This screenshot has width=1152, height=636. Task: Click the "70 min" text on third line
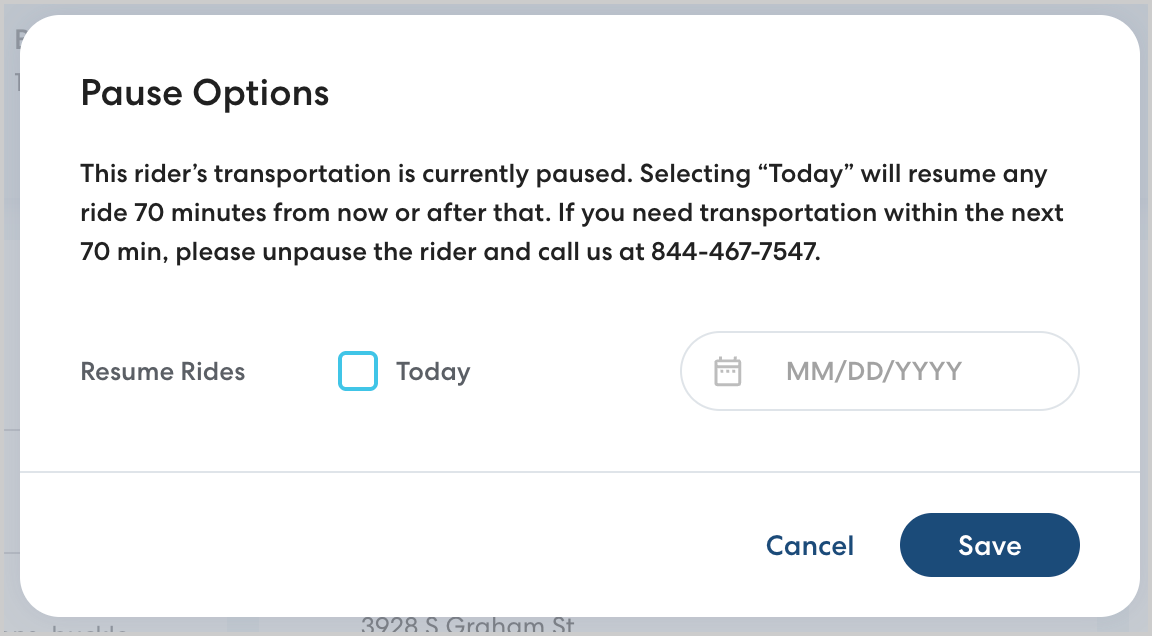(123, 253)
